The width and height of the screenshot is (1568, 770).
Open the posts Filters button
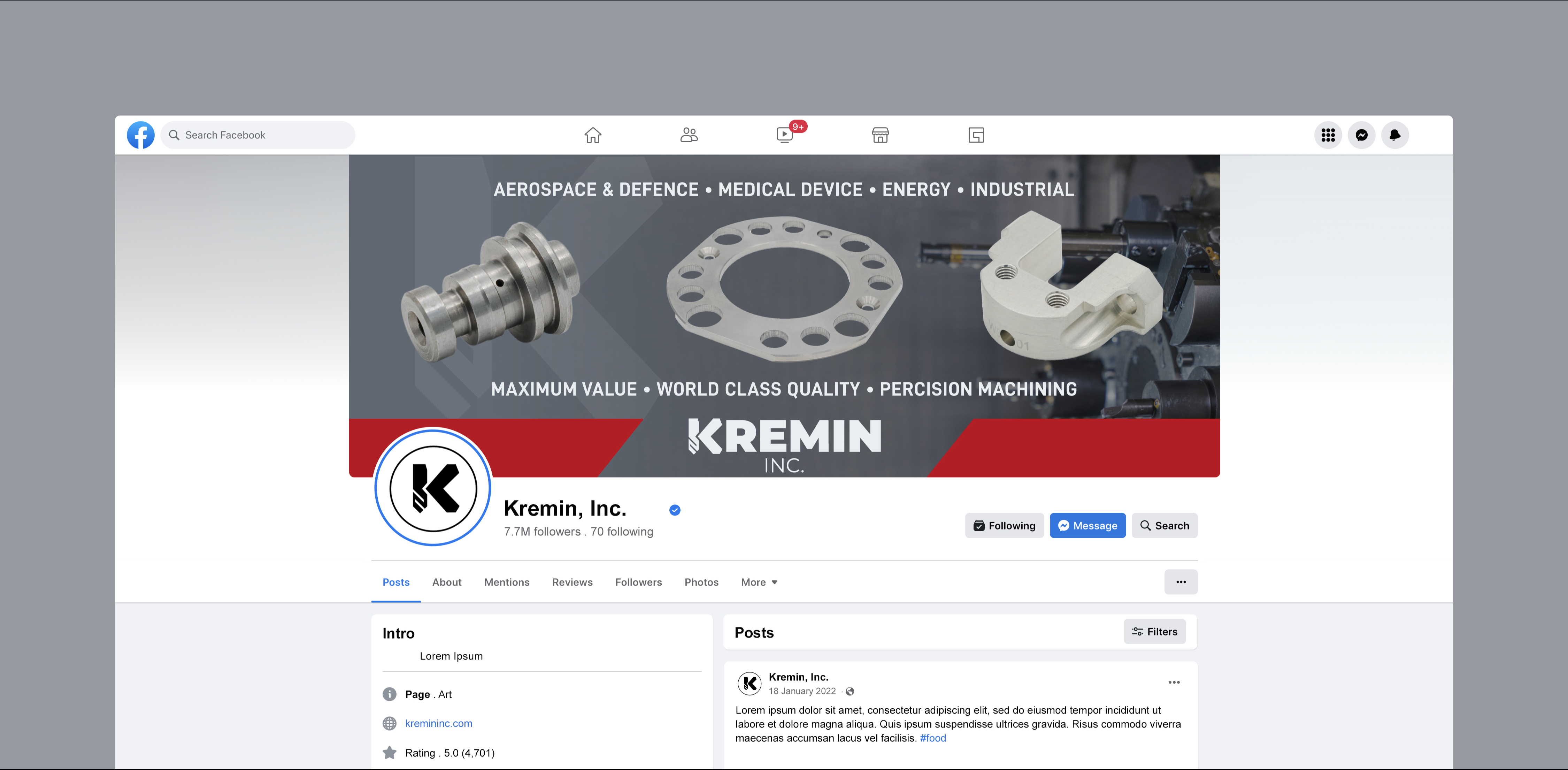click(x=1155, y=632)
